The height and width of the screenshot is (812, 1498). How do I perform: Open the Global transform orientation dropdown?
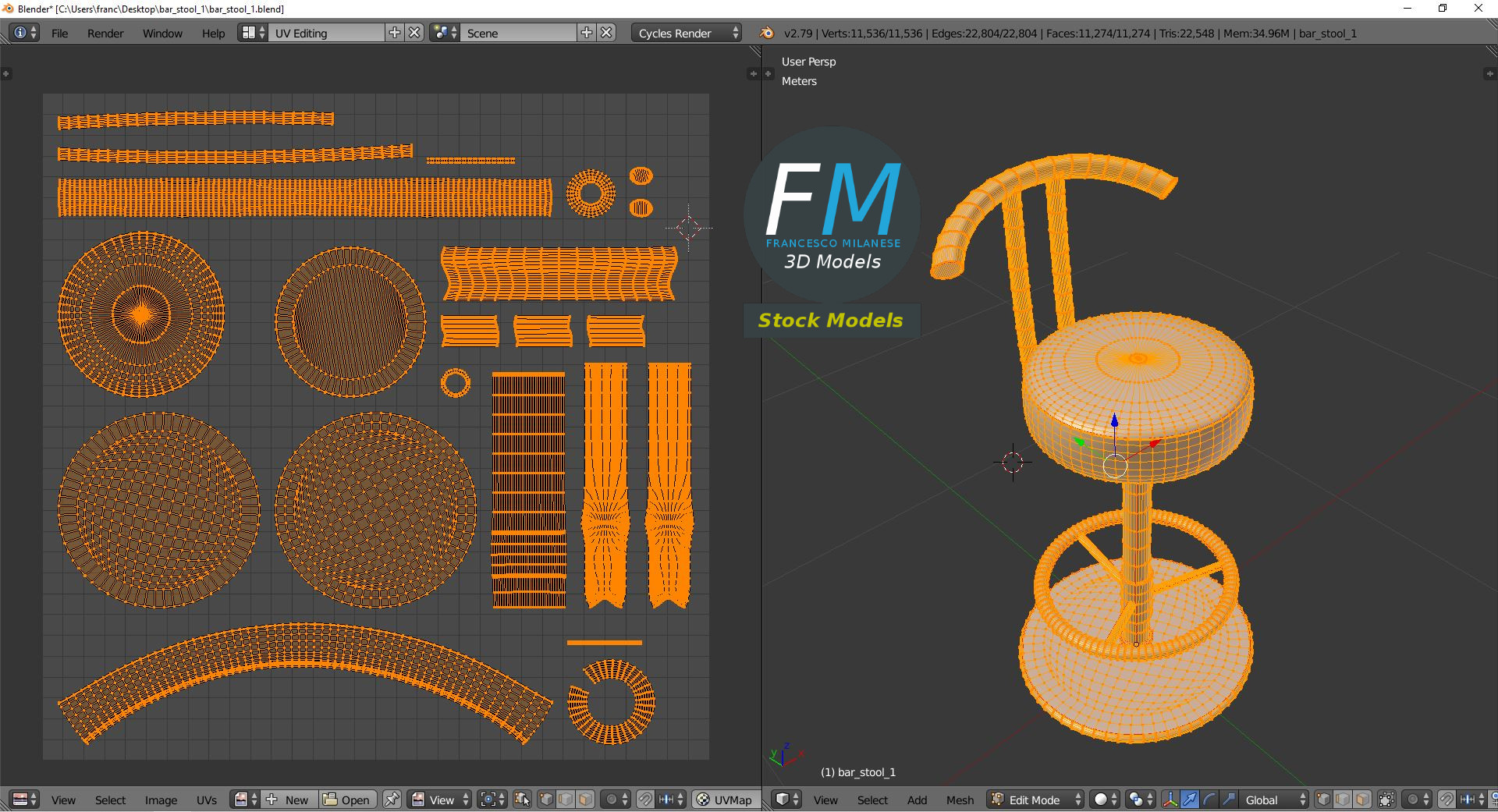(1274, 800)
